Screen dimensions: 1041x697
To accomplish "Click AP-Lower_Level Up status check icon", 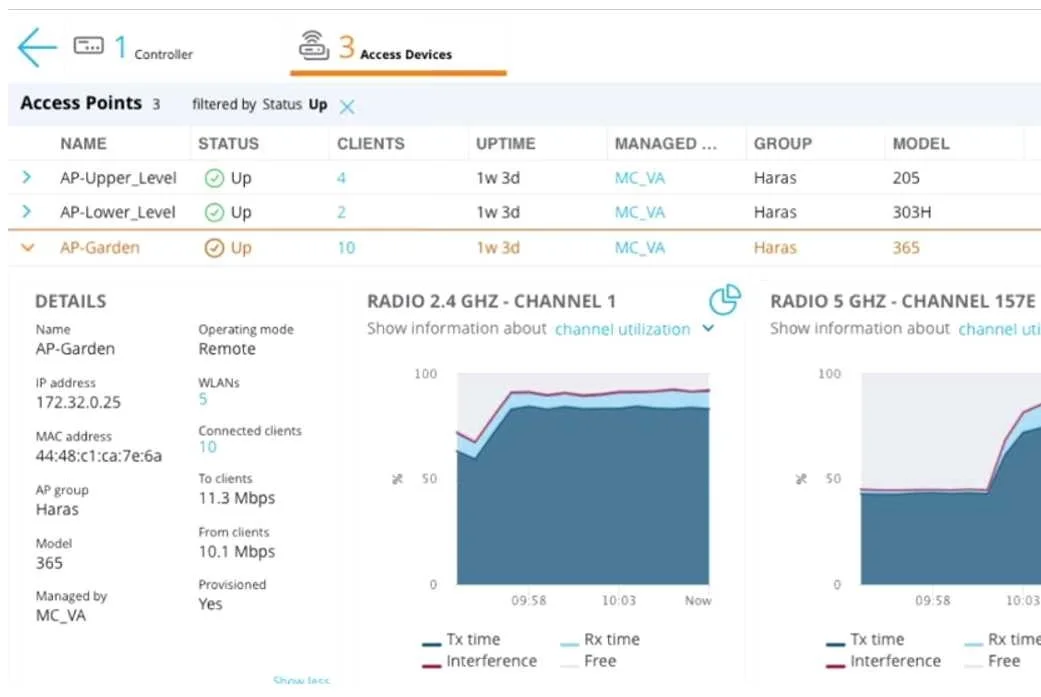I will [x=214, y=212].
